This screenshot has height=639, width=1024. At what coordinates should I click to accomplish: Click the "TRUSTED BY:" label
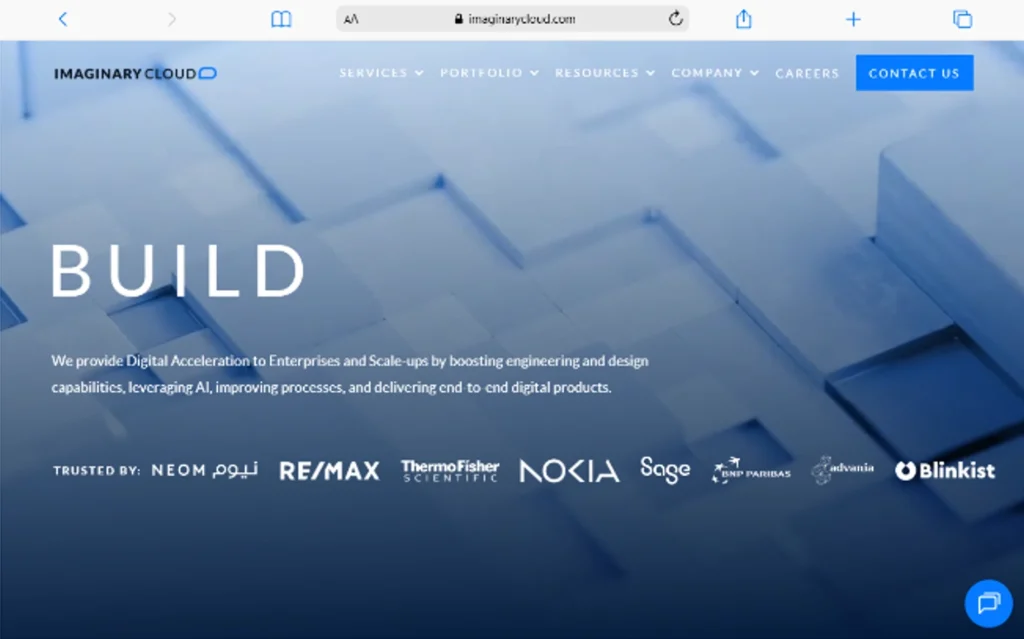click(x=97, y=470)
